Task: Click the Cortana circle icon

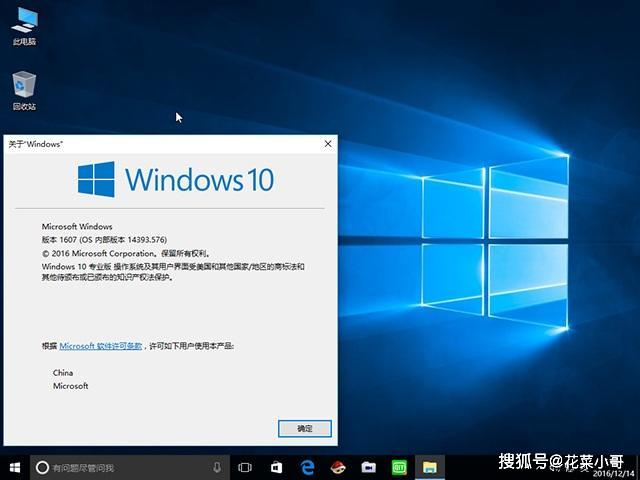Action: pos(42,467)
